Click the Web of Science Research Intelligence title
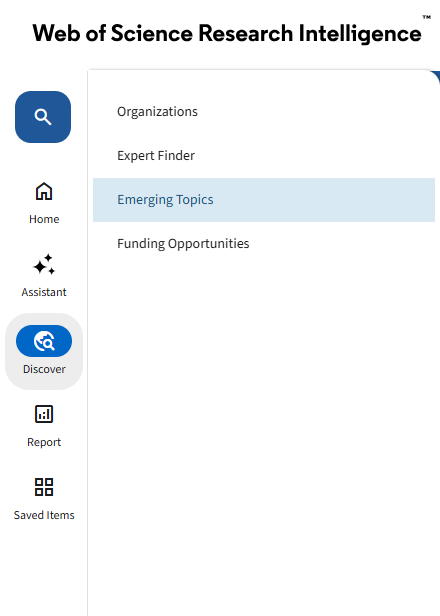Screen dimensions: 440x616 227,33
